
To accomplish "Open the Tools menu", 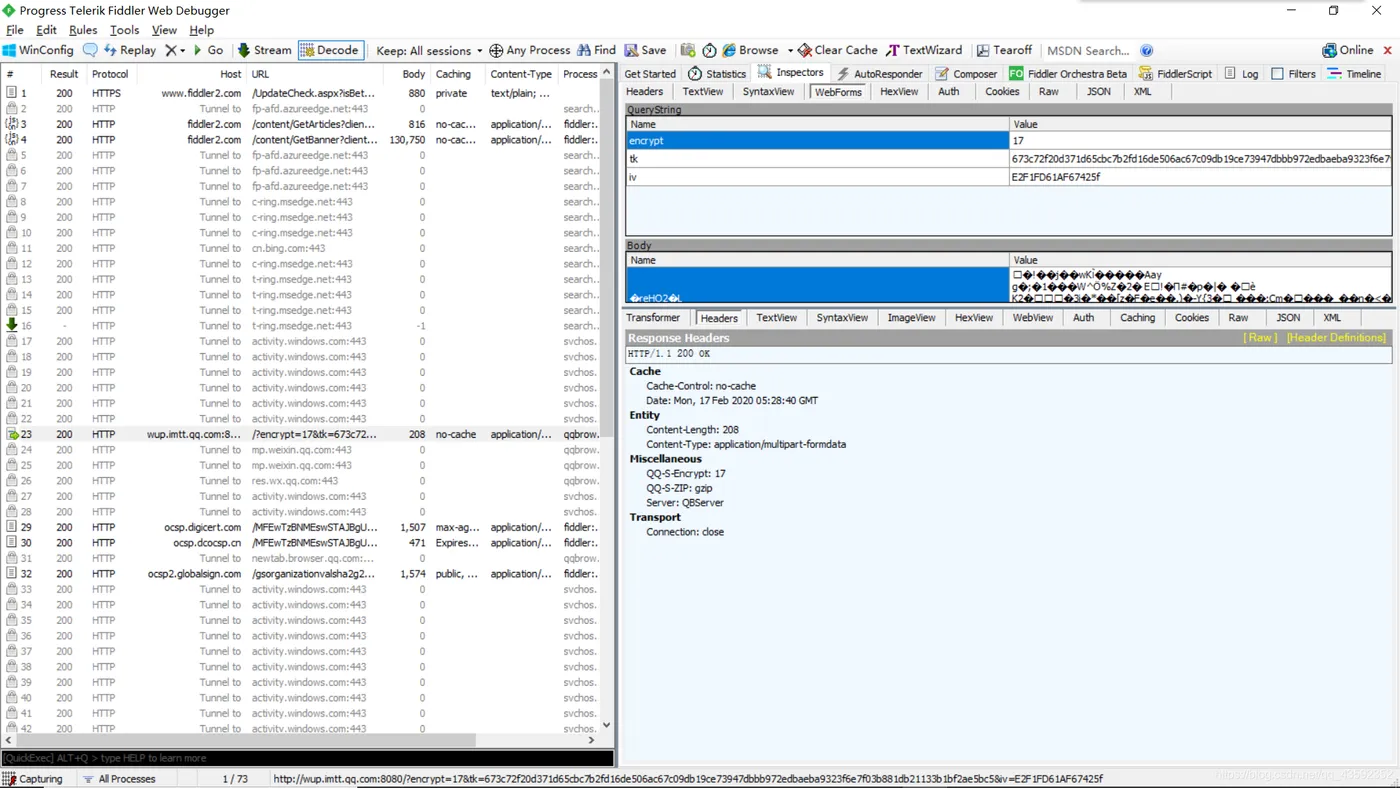I will 124,30.
